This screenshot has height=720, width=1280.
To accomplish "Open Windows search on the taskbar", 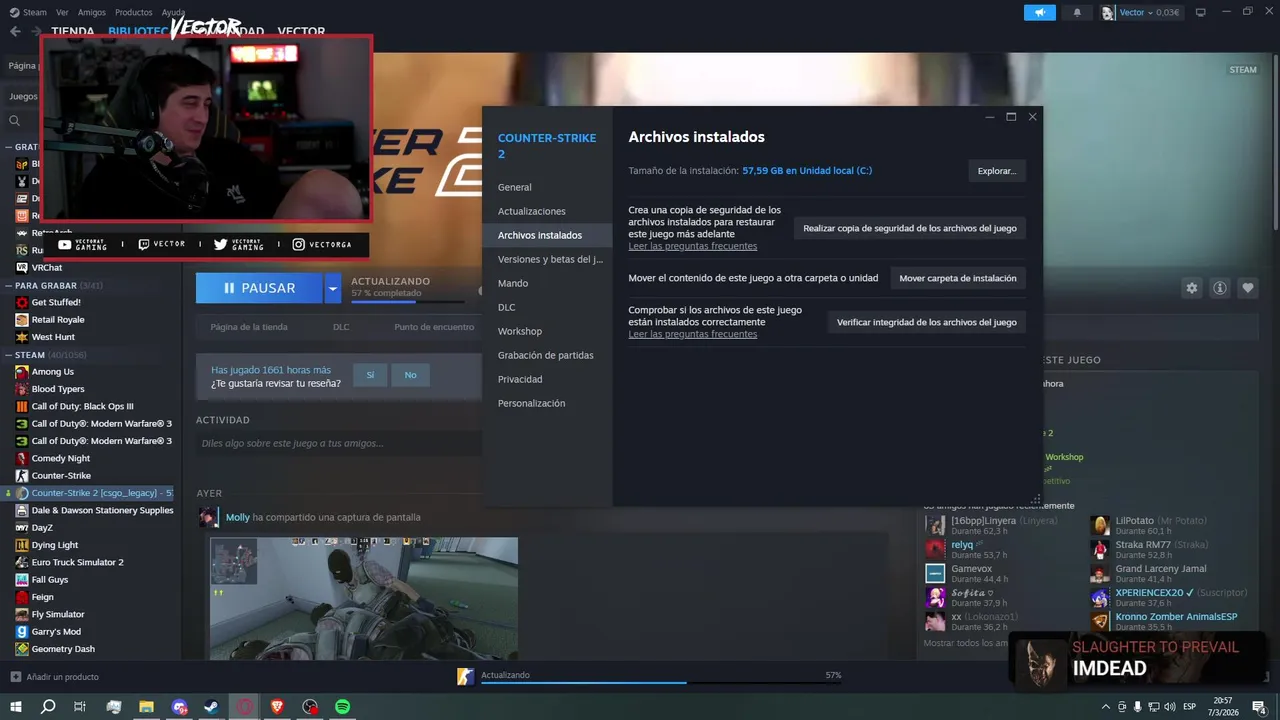I will pyautogui.click(x=48, y=707).
